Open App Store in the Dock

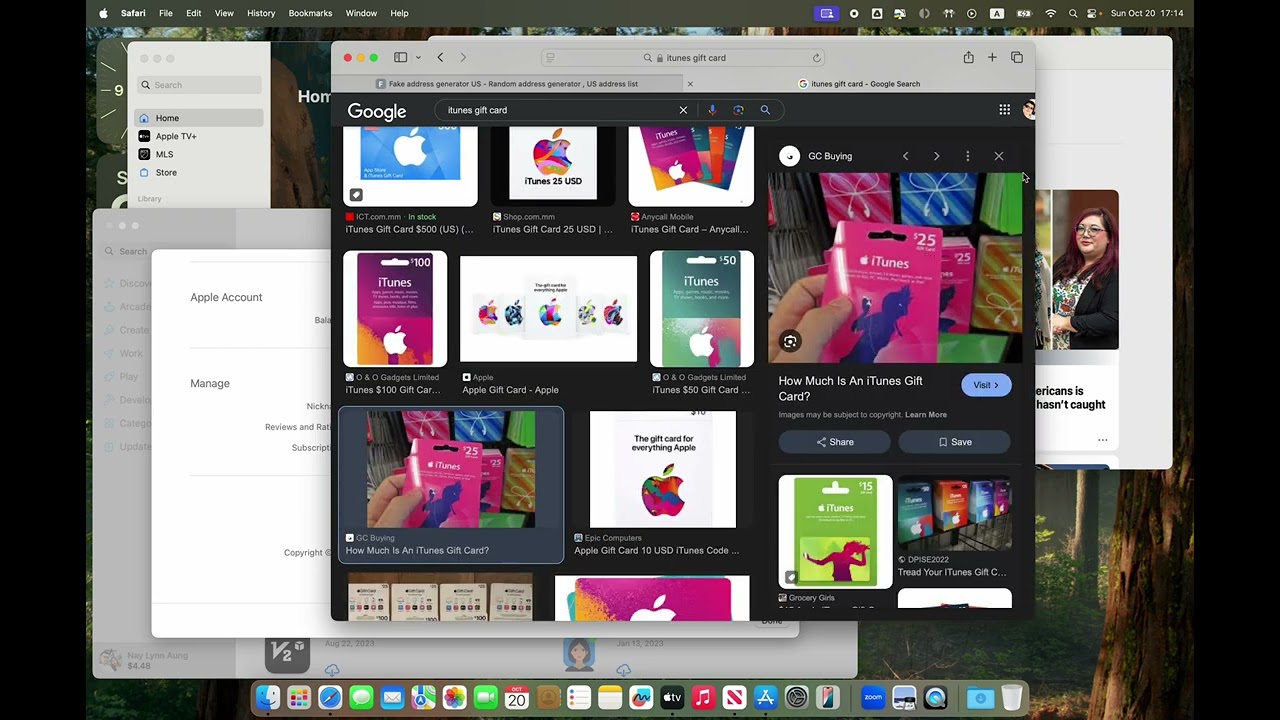pyautogui.click(x=765, y=698)
